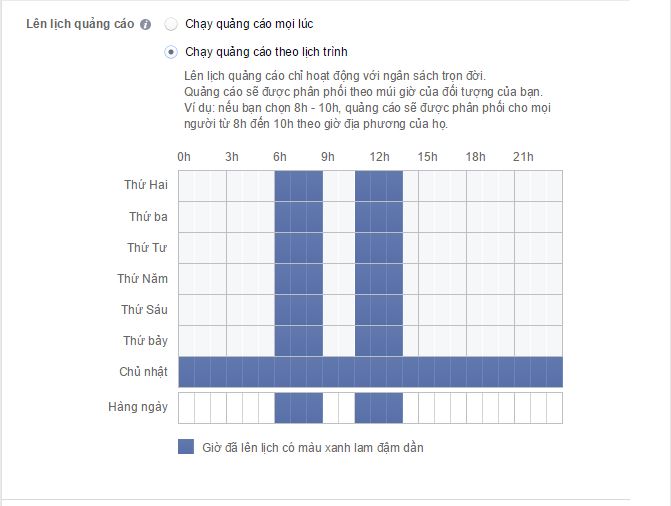This screenshot has height=506, width=671.
Task: Toggle the last hour cell in Hàng ngày row
Action: coord(554,407)
